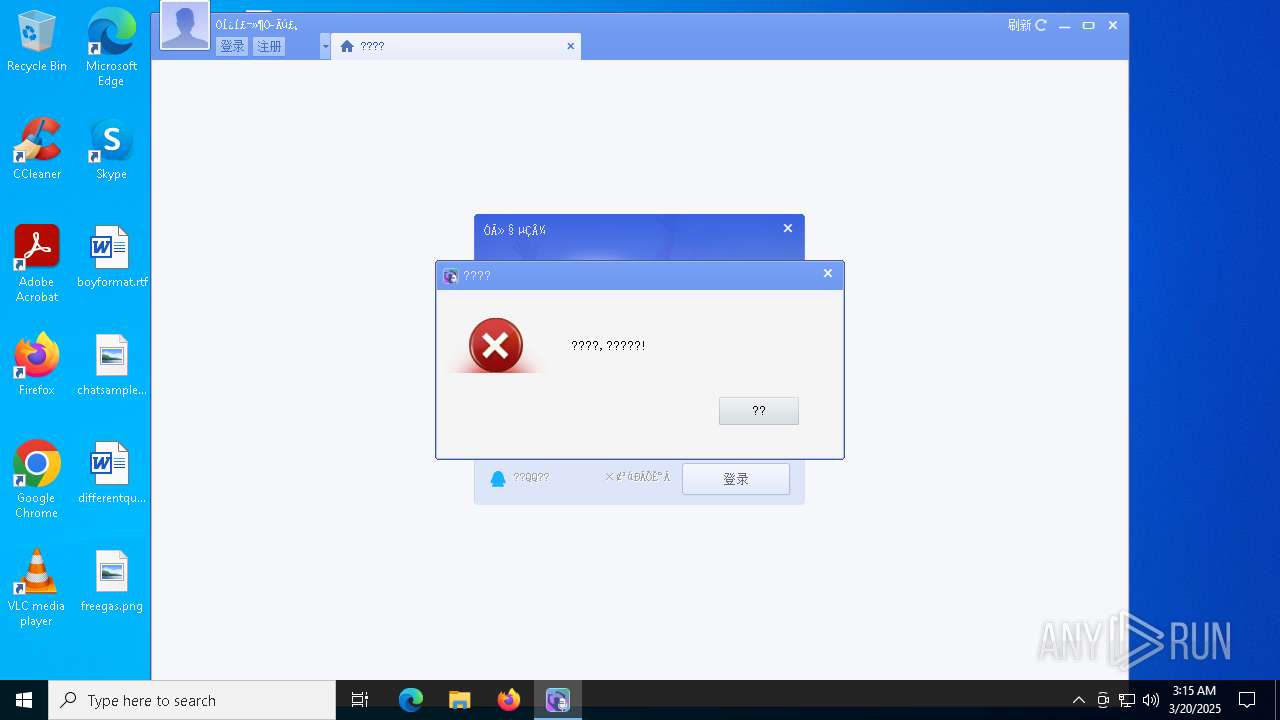Image resolution: width=1280 pixels, height=720 pixels.
Task: Open Microsoft Edge desktop shortcut
Action: (111, 47)
